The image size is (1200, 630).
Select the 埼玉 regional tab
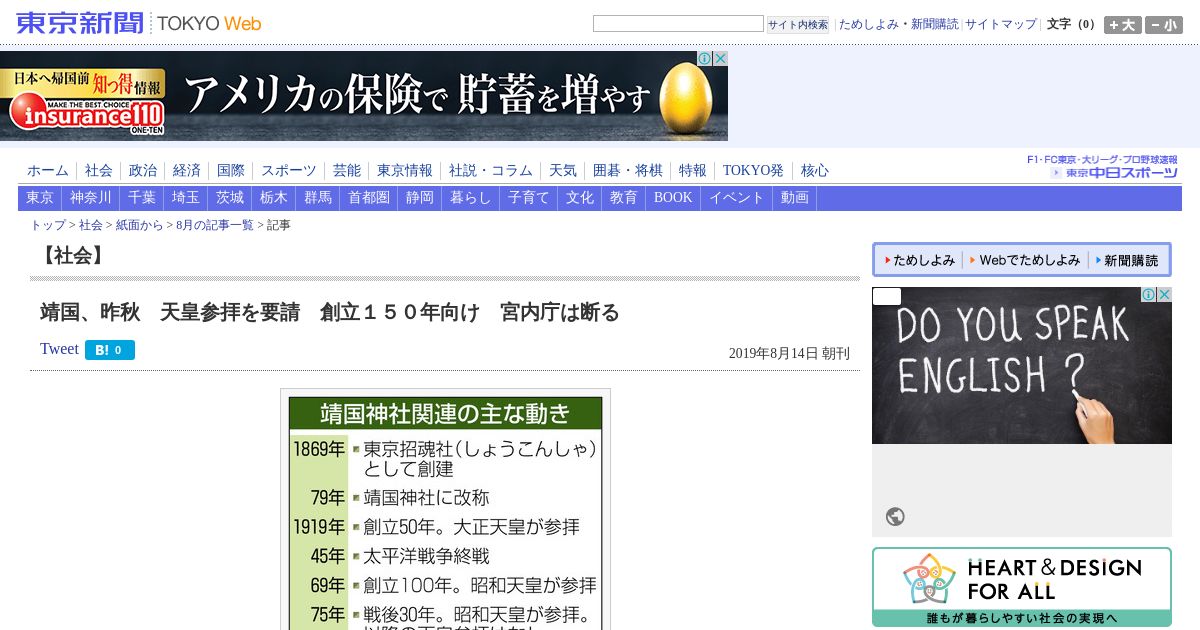pos(186,198)
